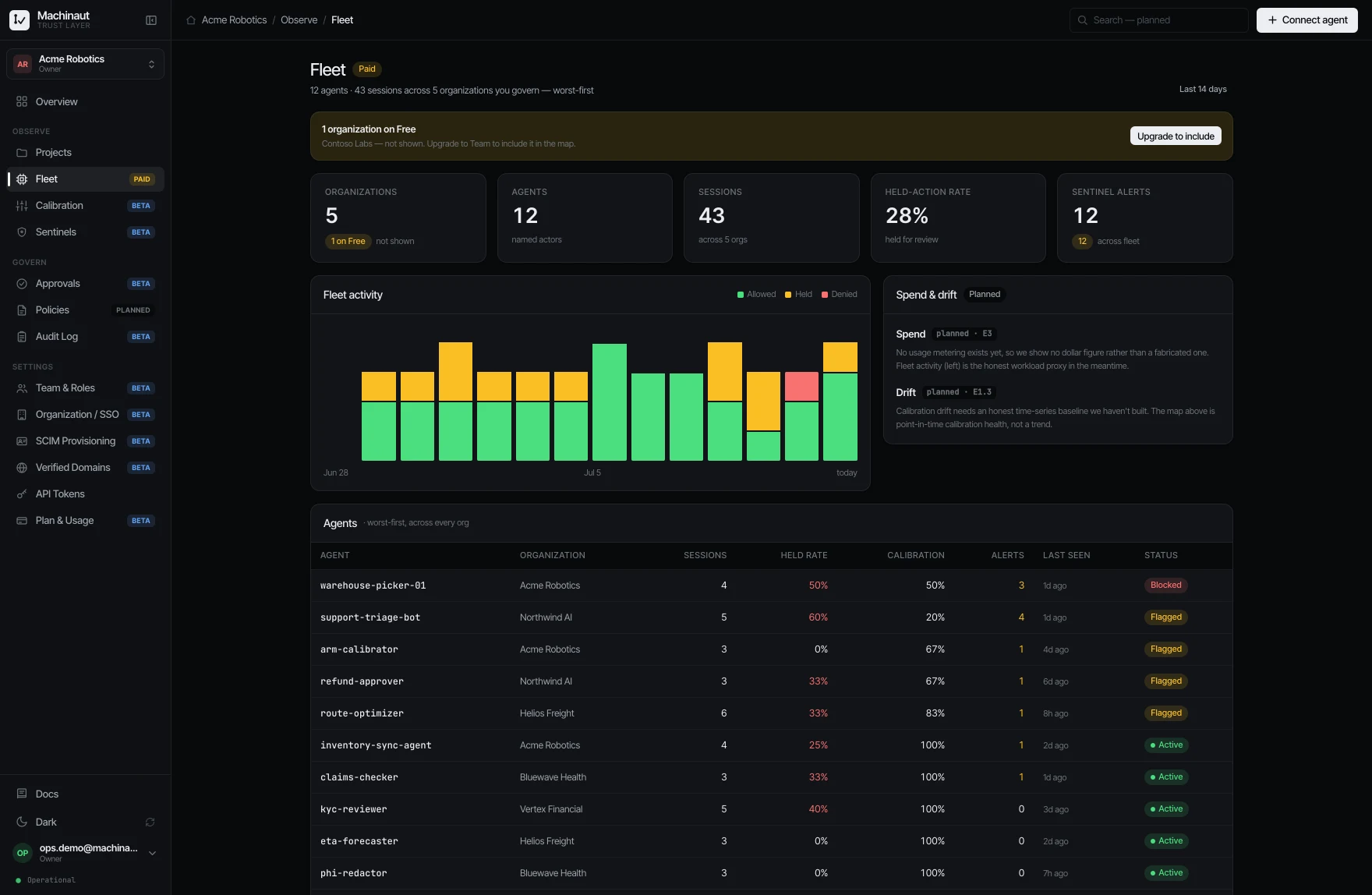
Task: Click the Sentinel Alerts stat card
Action: point(1144,218)
